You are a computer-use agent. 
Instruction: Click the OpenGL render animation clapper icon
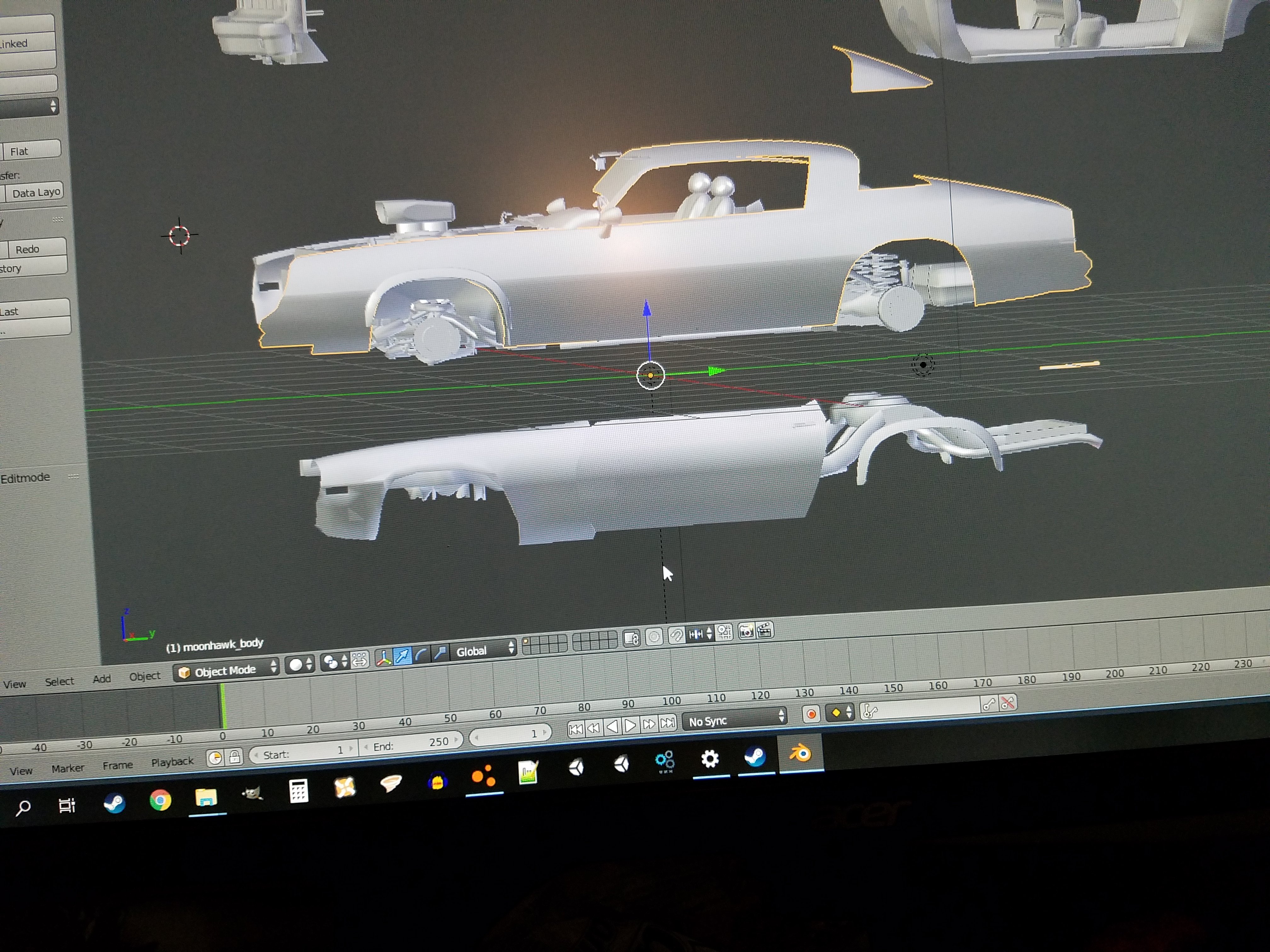click(x=765, y=630)
